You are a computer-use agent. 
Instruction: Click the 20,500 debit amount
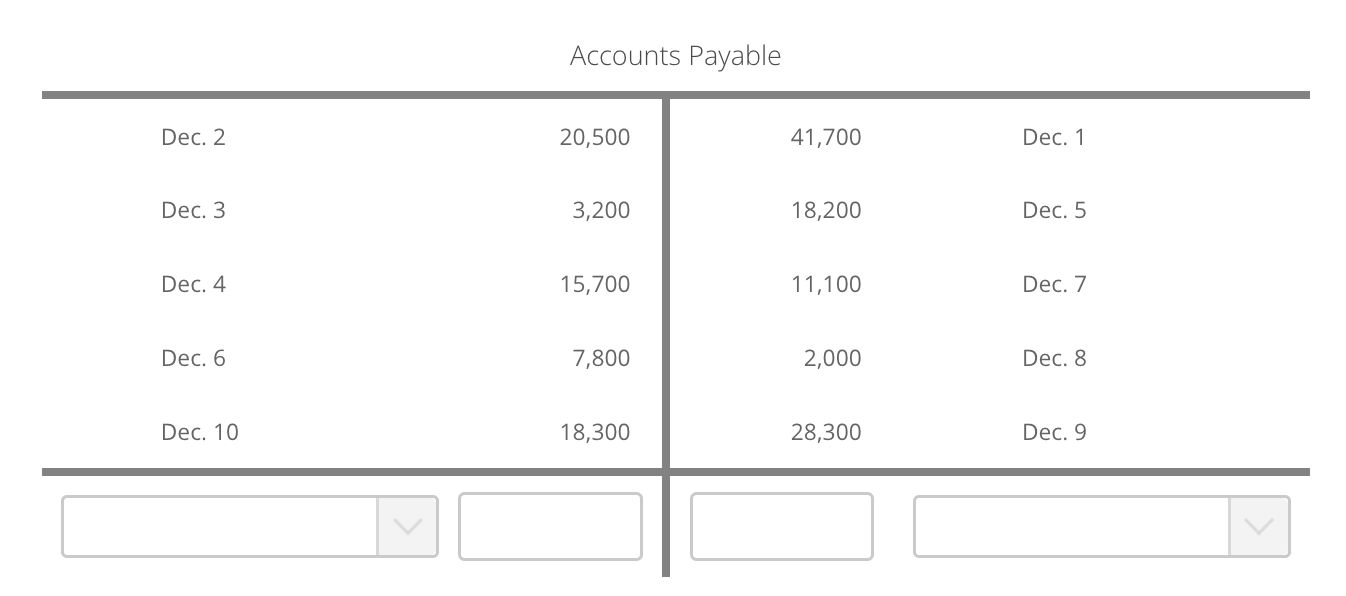594,137
